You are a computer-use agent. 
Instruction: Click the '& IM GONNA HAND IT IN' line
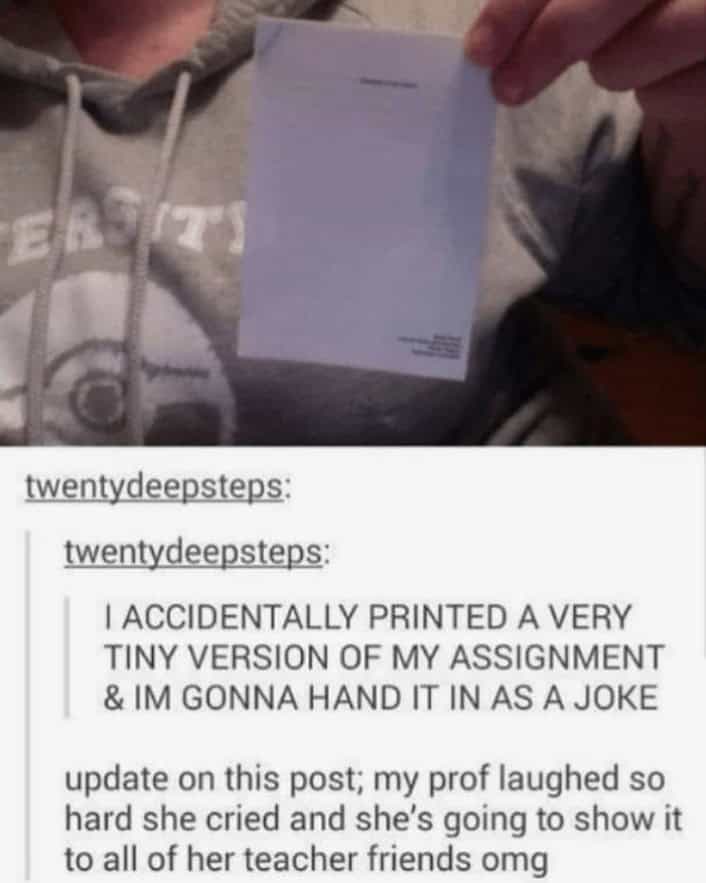click(381, 698)
